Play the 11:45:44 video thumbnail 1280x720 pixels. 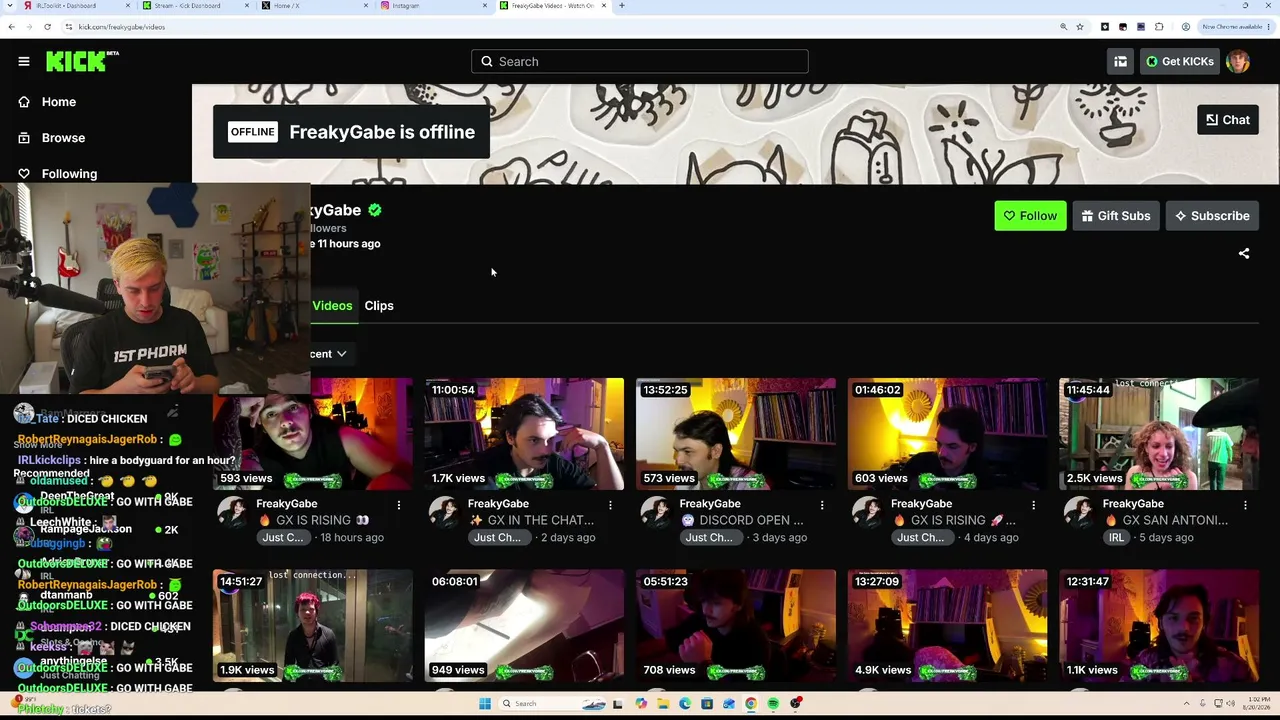1159,434
